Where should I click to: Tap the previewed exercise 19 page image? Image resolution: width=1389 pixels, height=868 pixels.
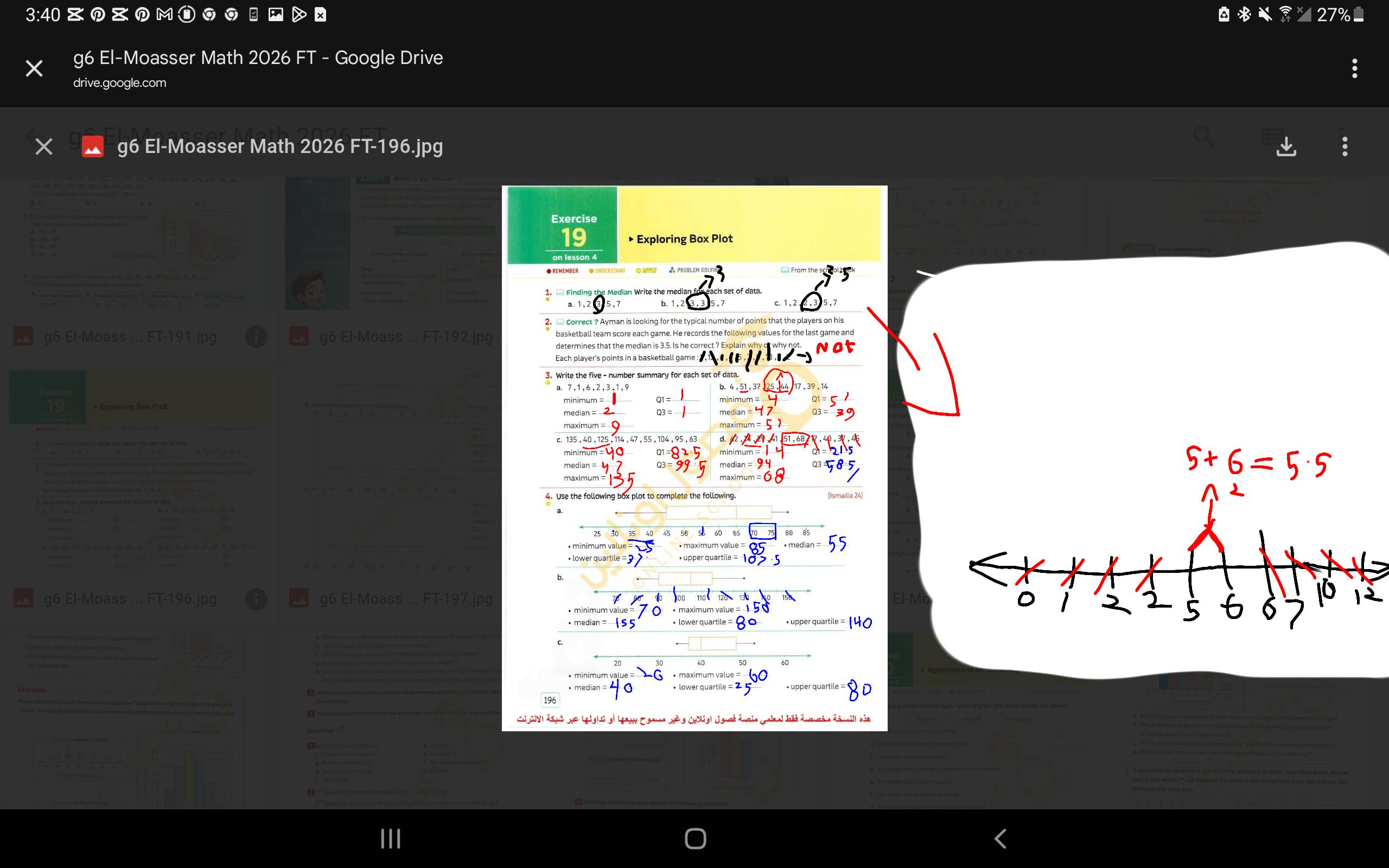point(694,457)
